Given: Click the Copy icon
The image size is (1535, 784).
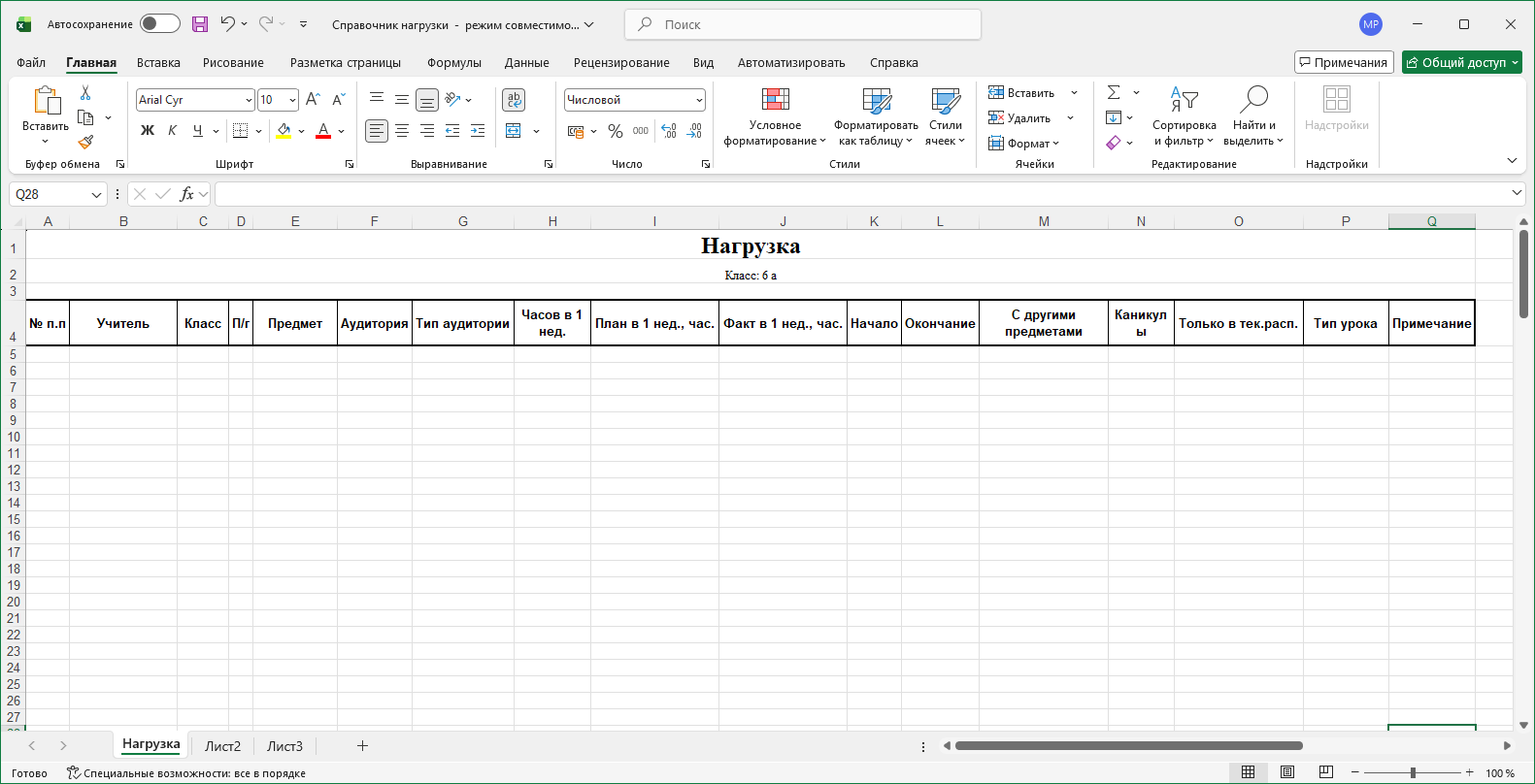Looking at the screenshot, I should point(85,117).
